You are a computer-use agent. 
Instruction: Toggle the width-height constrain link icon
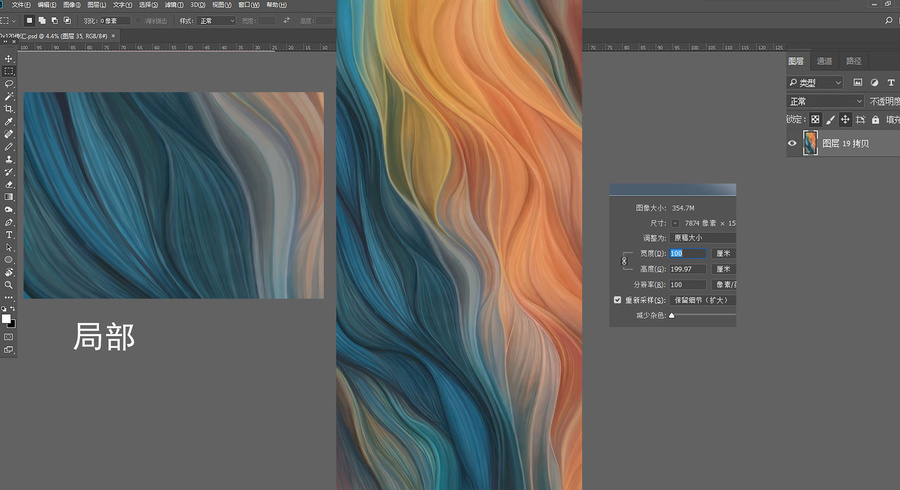pyautogui.click(x=624, y=261)
